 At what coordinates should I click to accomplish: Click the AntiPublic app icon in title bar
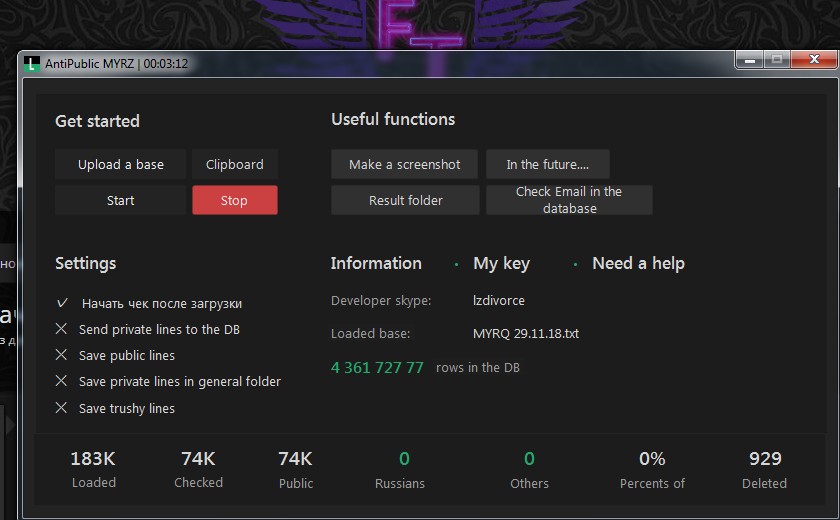pos(32,64)
